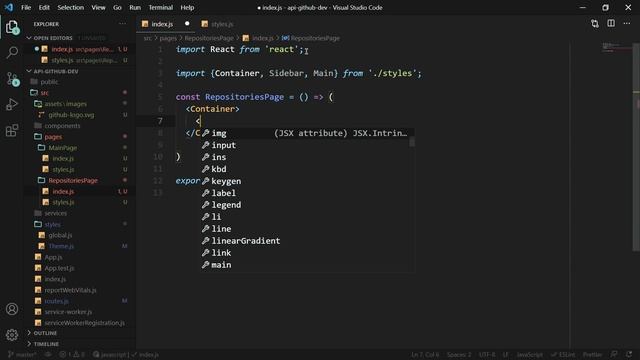The width and height of the screenshot is (640, 360).
Task: Collapse the pages folder
Action: click(53, 136)
